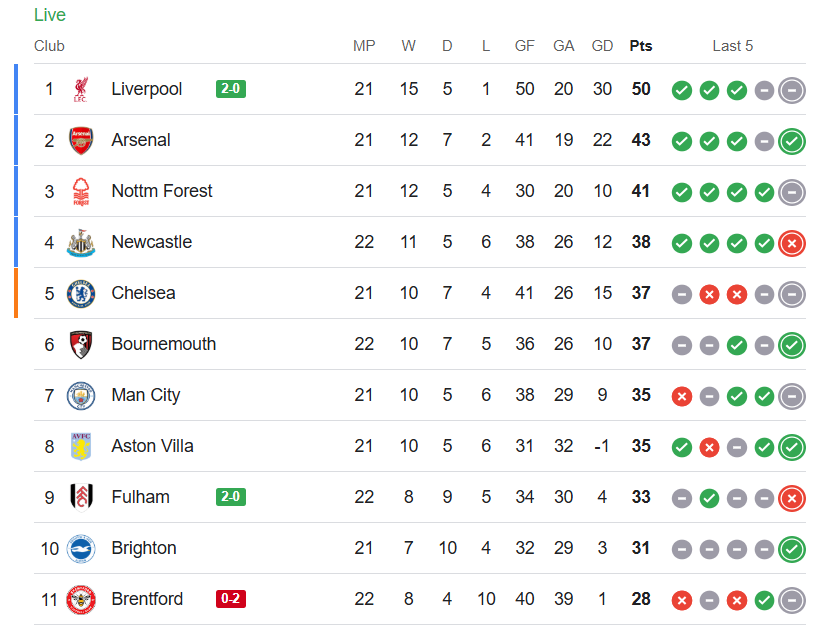Select the Aston Villa team name
The image size is (840, 628).
(x=152, y=446)
